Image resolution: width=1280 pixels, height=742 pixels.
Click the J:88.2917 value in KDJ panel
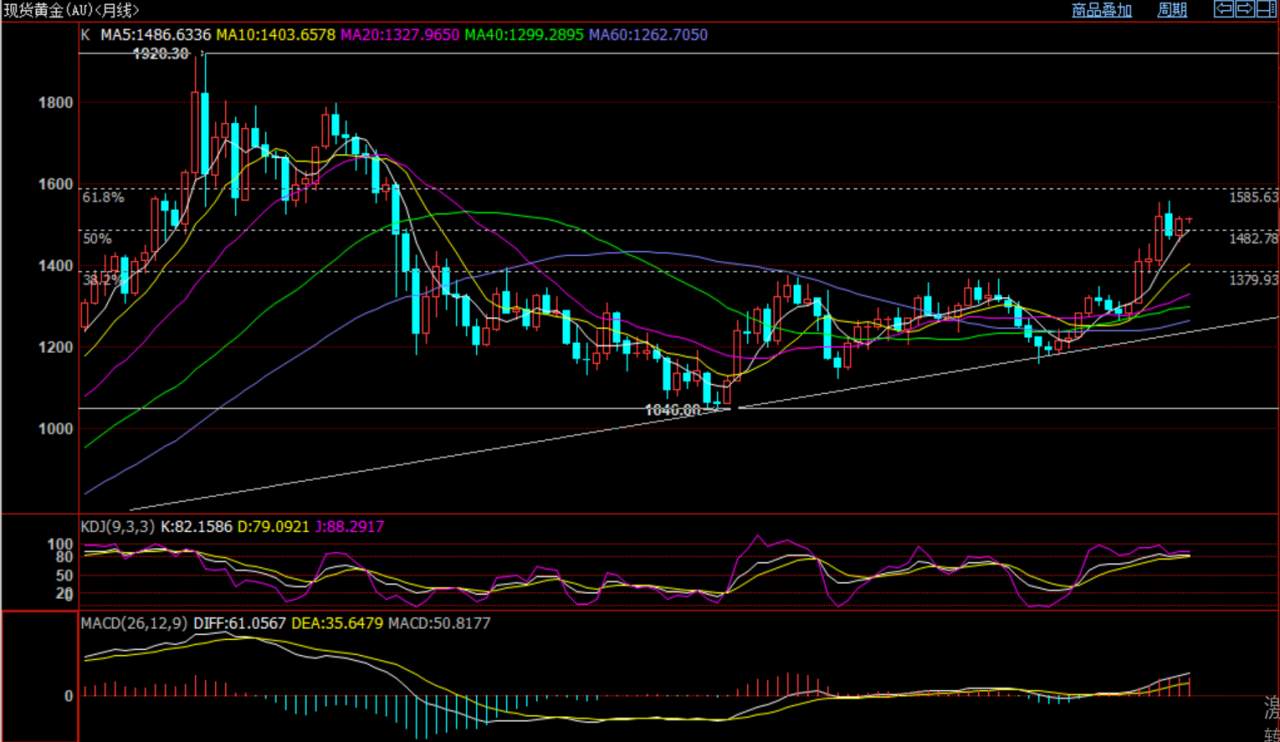[349, 526]
